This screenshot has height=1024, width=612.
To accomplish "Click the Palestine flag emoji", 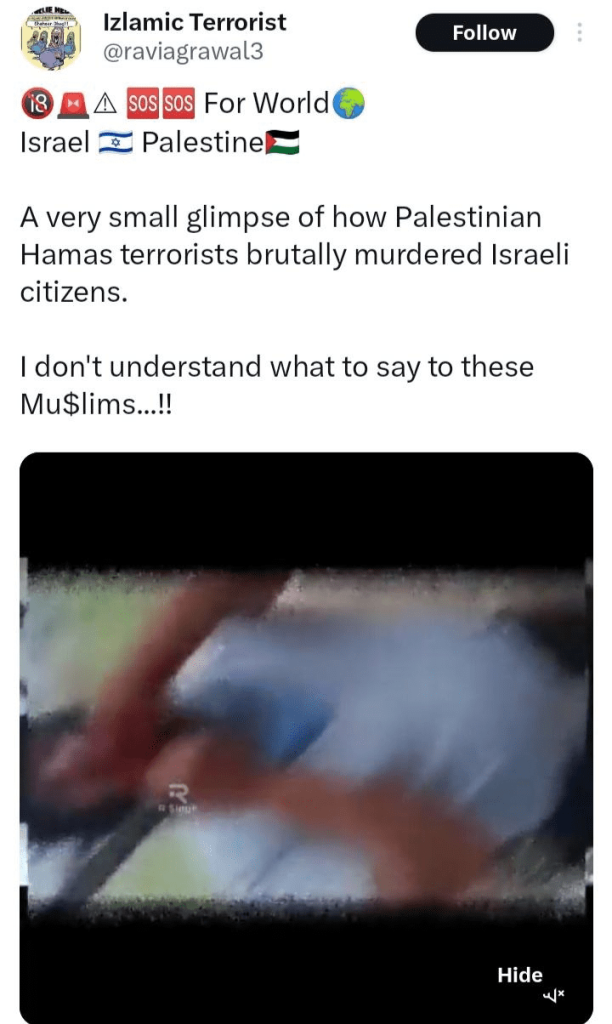I will coord(282,142).
